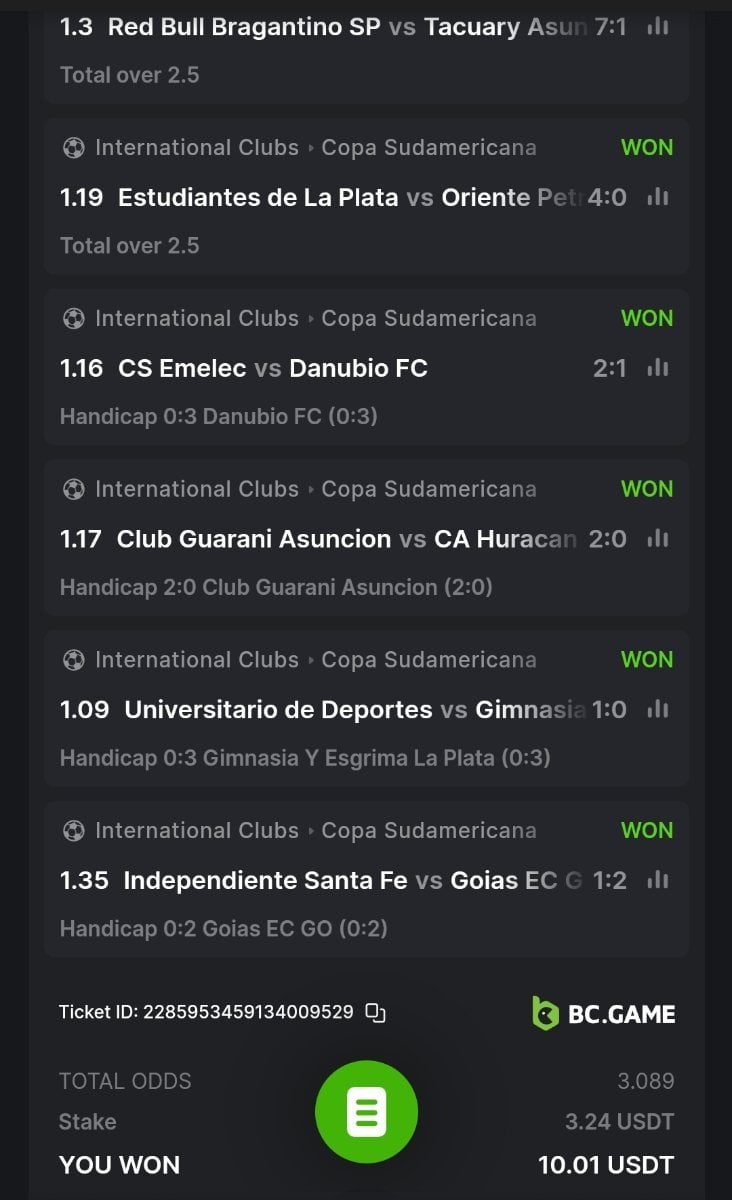Open stats icon for Universitario de Deportes match
The image size is (732, 1200).
coord(657,710)
